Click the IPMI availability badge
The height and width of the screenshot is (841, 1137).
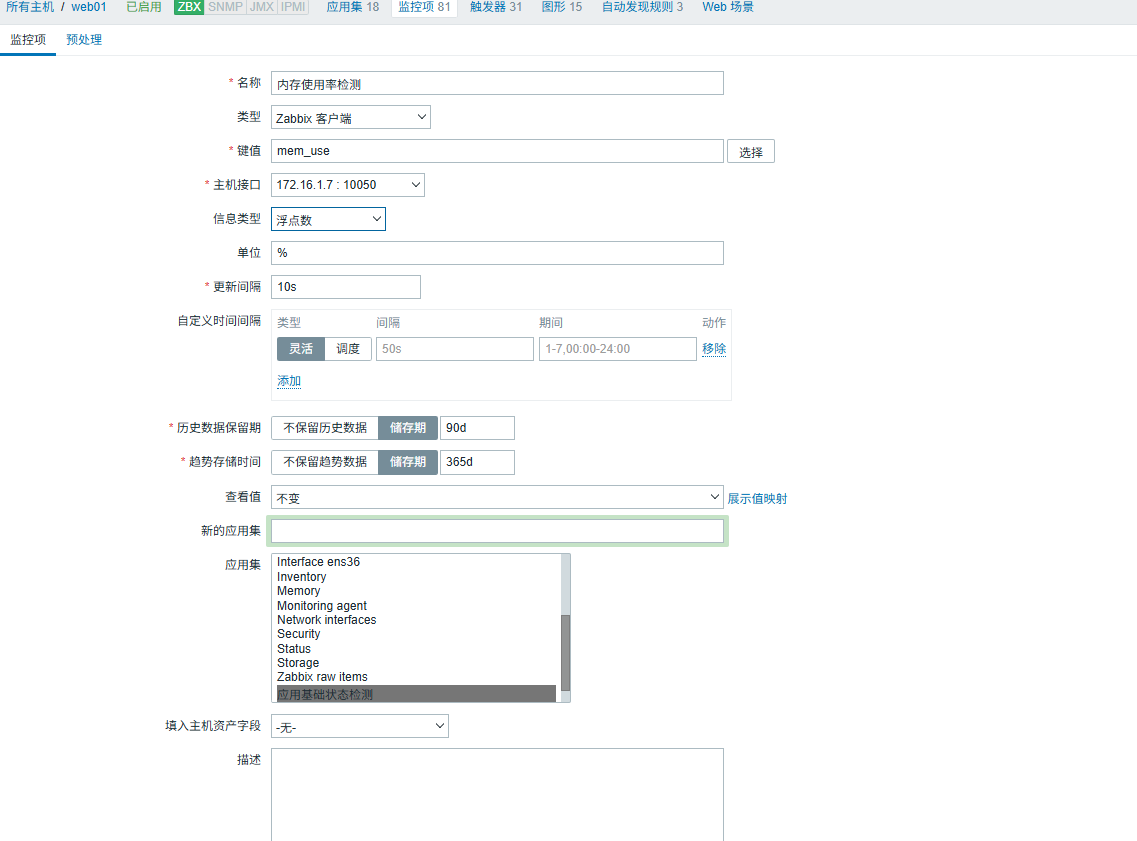[x=293, y=7]
